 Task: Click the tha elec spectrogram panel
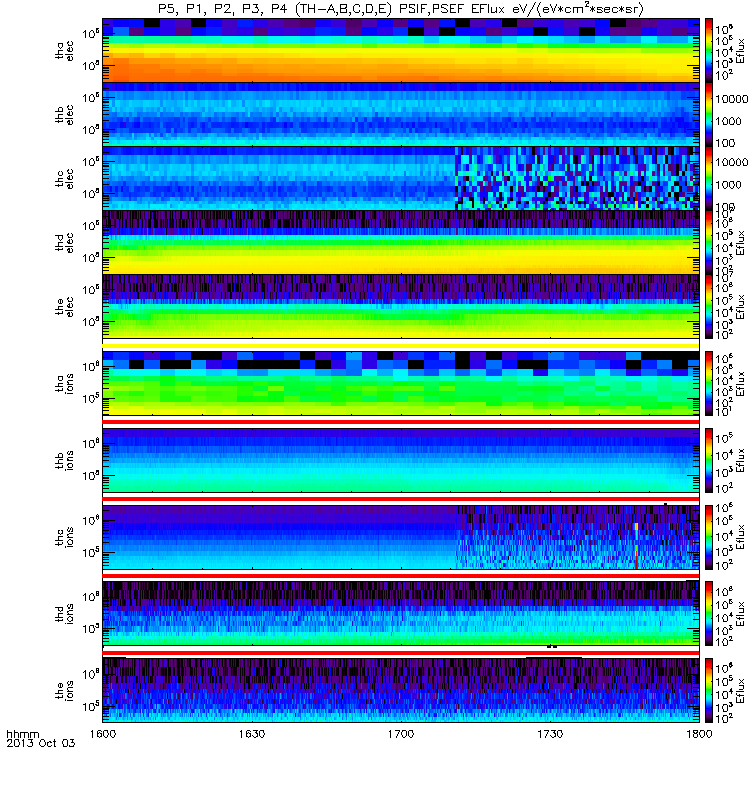coord(401,50)
